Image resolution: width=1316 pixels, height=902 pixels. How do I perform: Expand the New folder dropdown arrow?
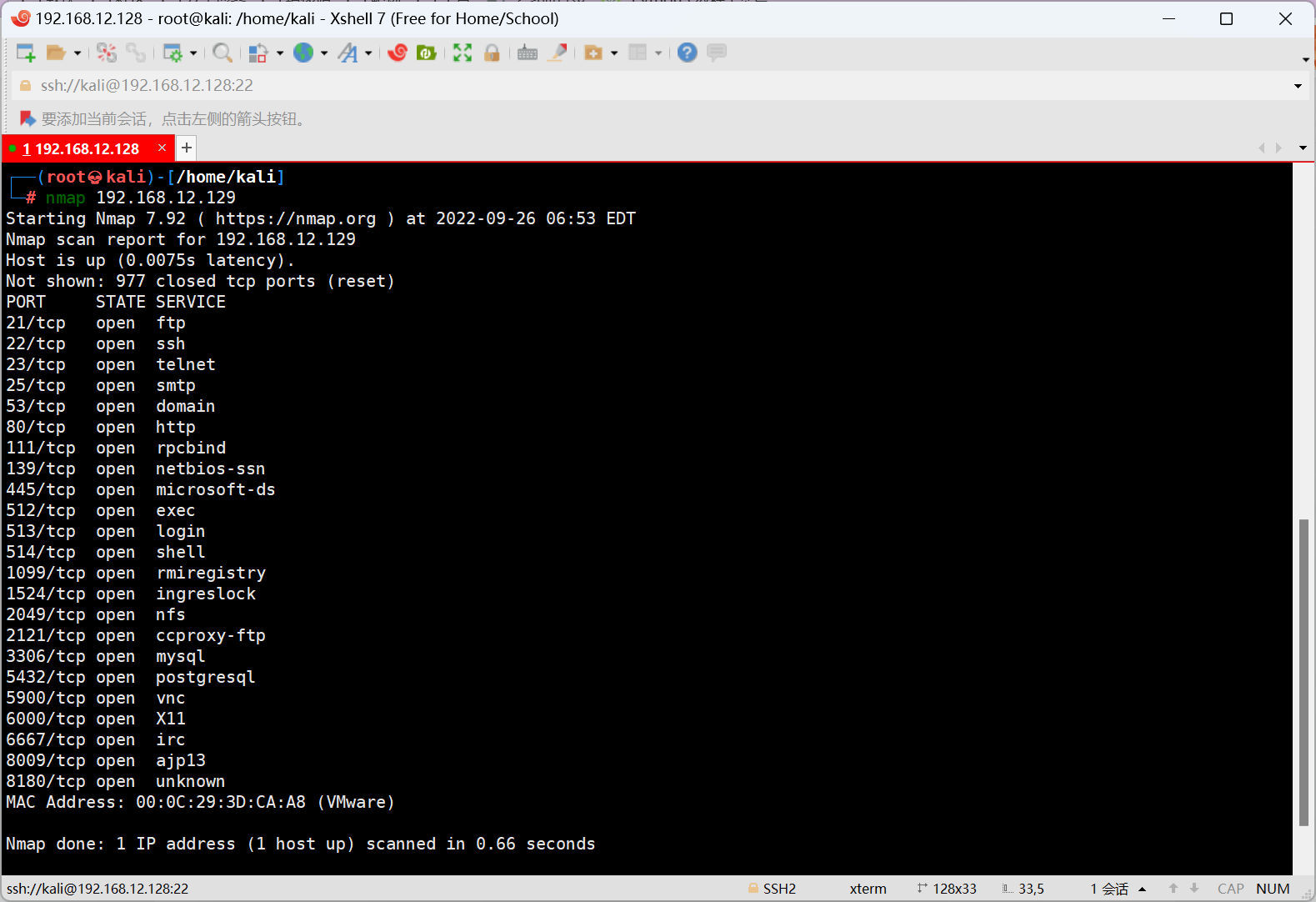coord(614,53)
